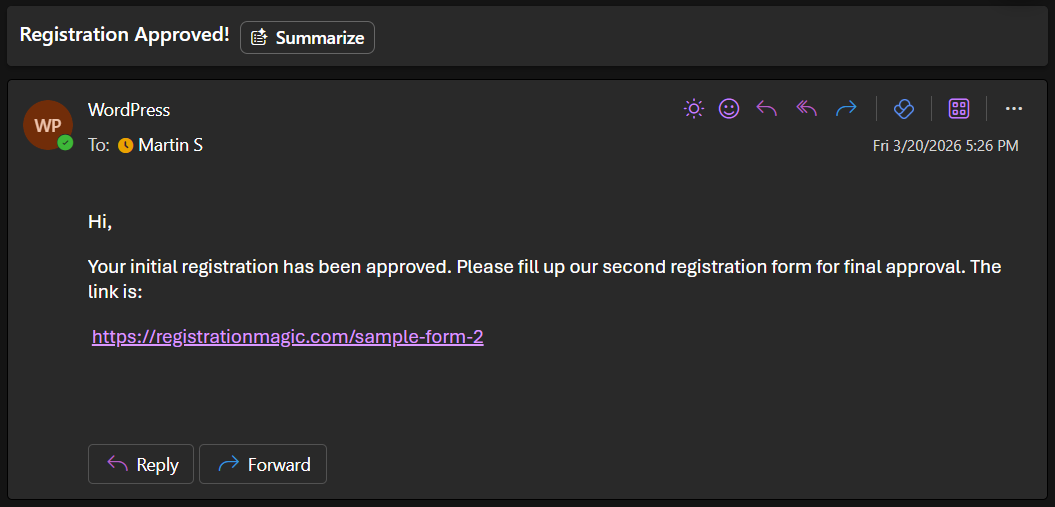
Task: Click the Fri 3/20/2026 5:26 PM timestamp
Action: pos(945,146)
